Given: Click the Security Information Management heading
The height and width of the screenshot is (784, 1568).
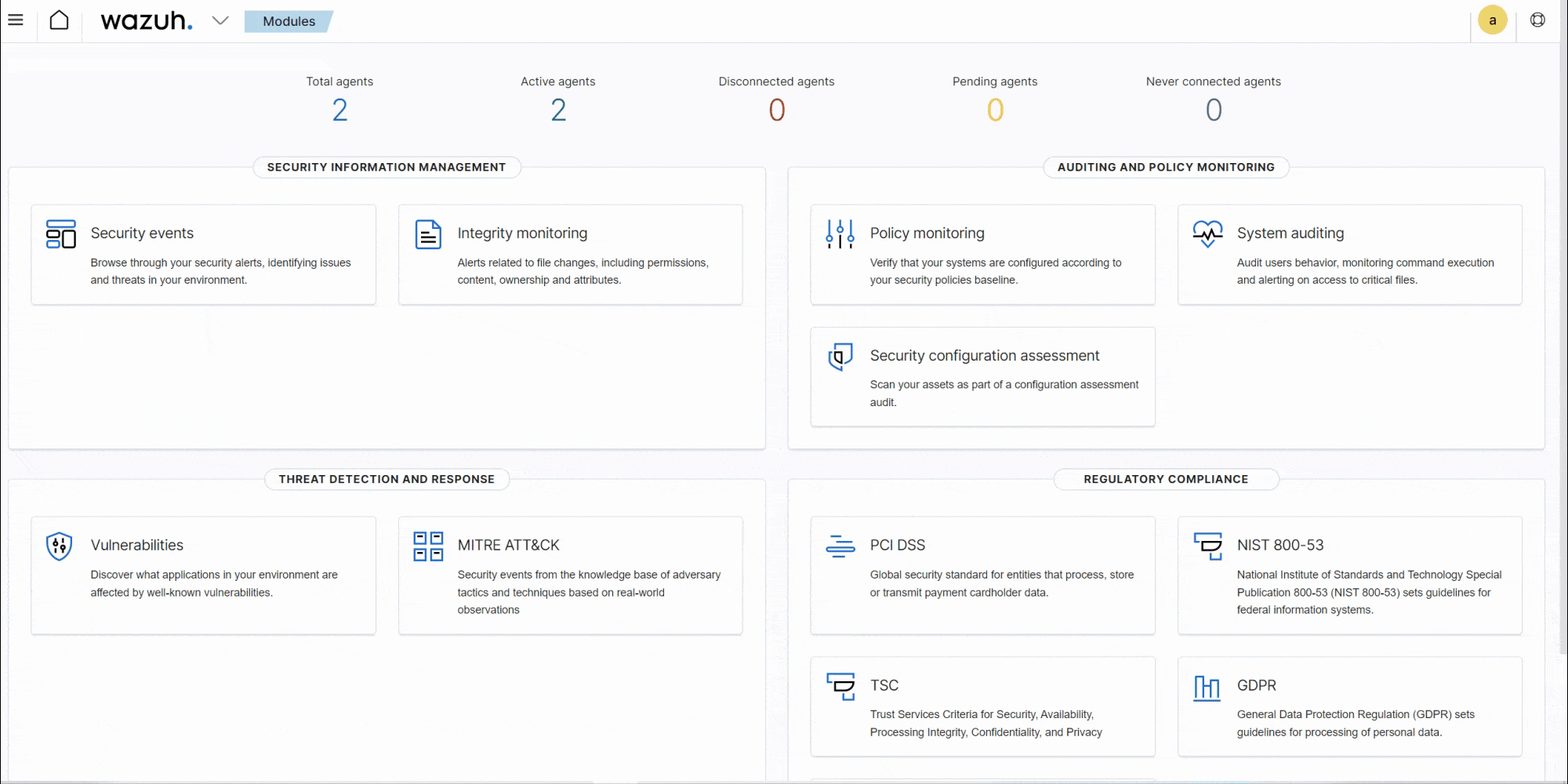Looking at the screenshot, I should [x=387, y=167].
